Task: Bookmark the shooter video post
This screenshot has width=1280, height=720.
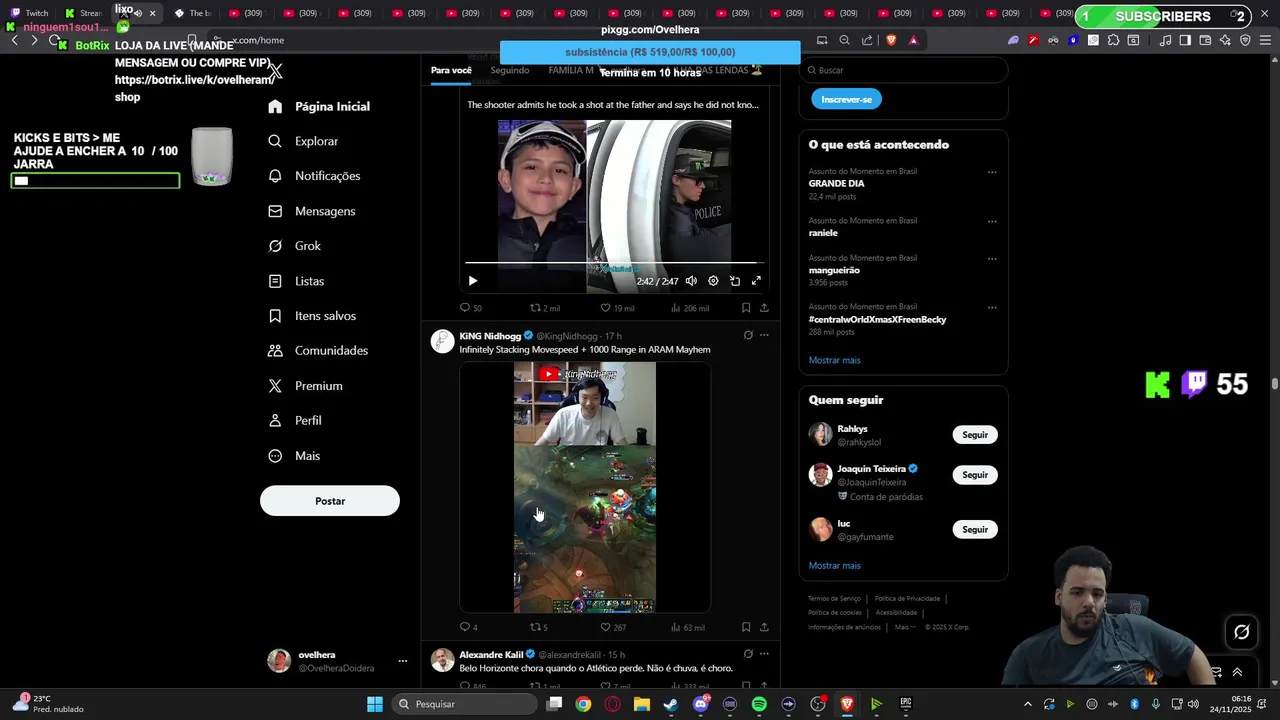Action: (x=746, y=308)
